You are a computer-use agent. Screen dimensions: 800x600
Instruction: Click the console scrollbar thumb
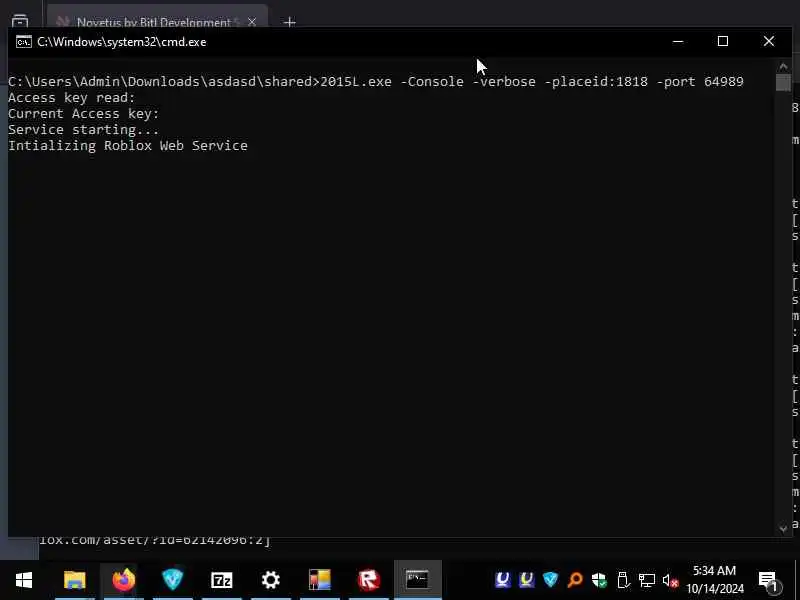click(x=783, y=82)
